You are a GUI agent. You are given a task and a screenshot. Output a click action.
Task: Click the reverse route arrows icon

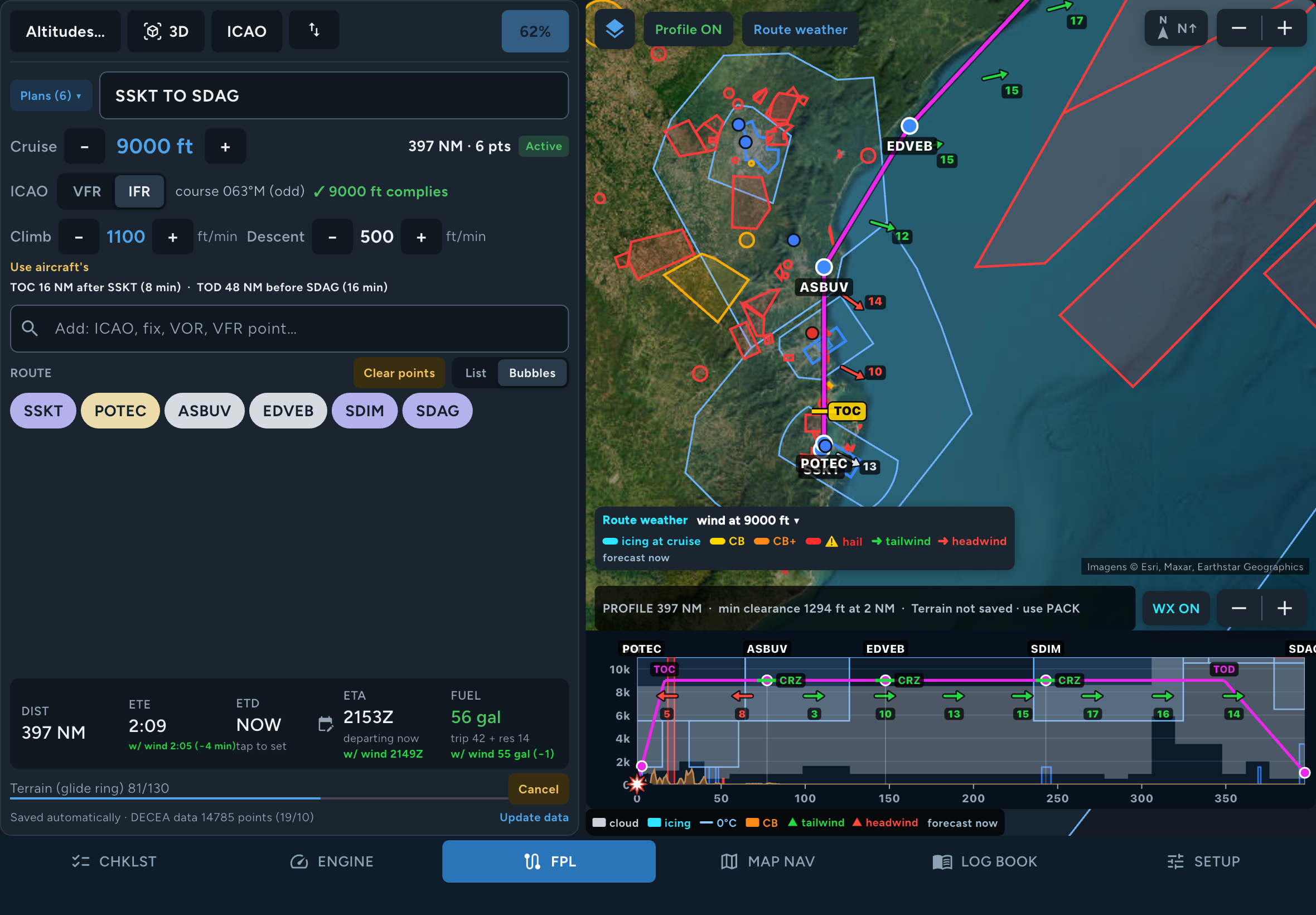(x=314, y=30)
